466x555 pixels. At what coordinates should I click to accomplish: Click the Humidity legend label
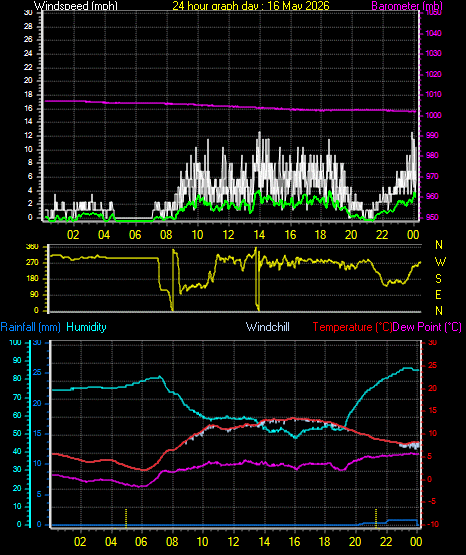coord(86,327)
